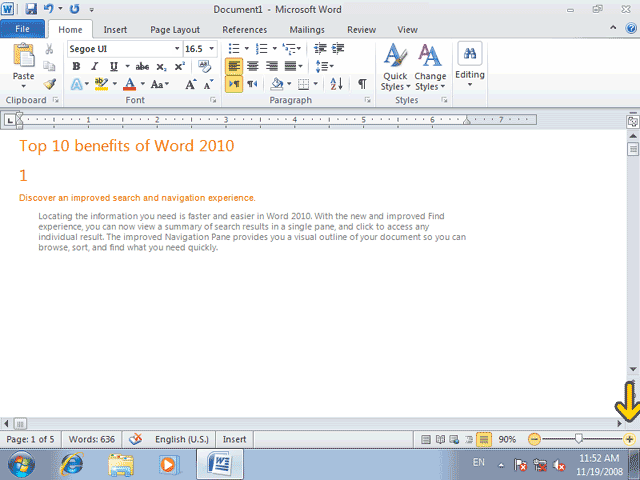Apply red font color swatch
Screen dimensions: 640x480
point(130,84)
